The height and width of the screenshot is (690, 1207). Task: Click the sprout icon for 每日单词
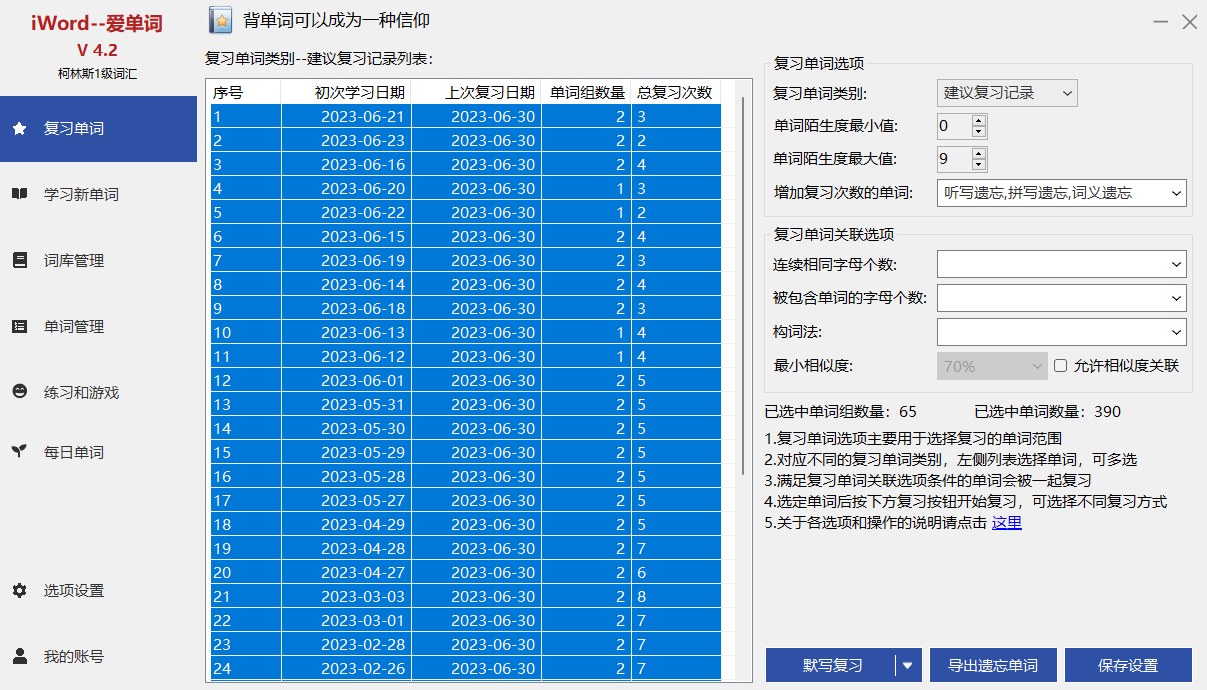click(x=19, y=452)
